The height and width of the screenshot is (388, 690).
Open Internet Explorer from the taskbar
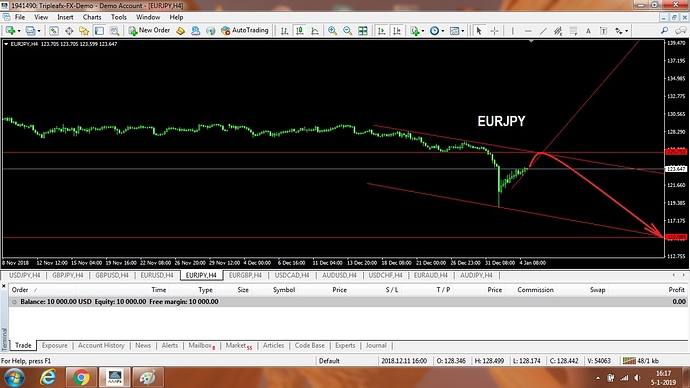tap(48, 377)
